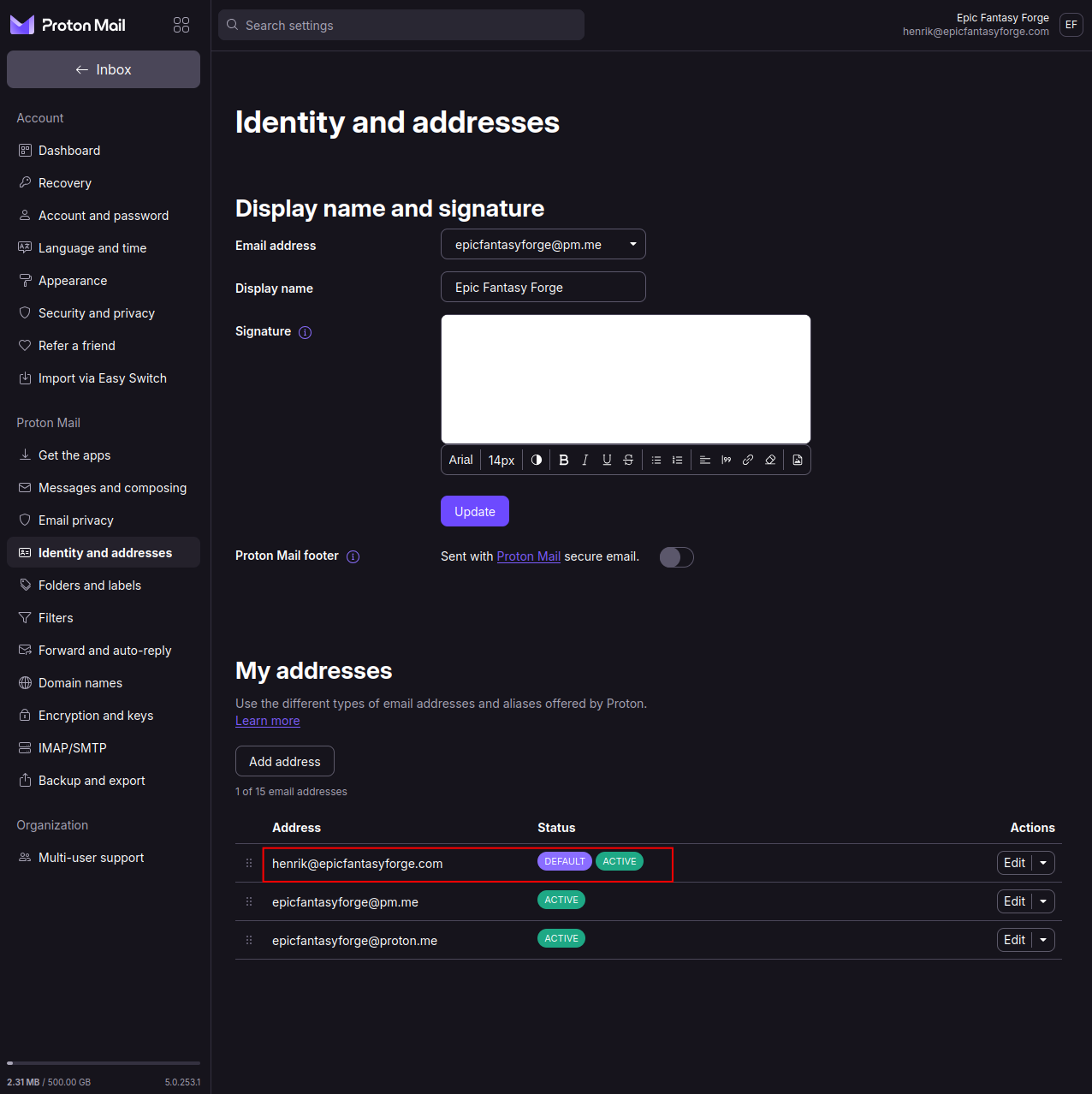Image resolution: width=1092 pixels, height=1094 pixels.
Task: Edit the henrik@epicfantasyforge.com address
Action: coord(1014,863)
